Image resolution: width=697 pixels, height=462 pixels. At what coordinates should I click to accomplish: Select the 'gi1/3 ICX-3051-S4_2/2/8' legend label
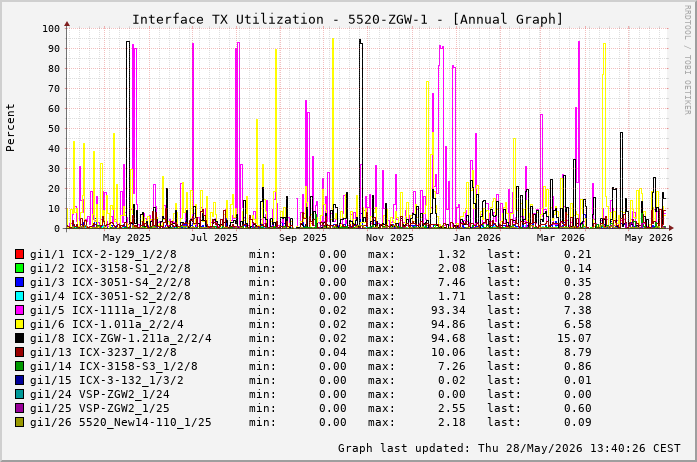tap(110, 282)
